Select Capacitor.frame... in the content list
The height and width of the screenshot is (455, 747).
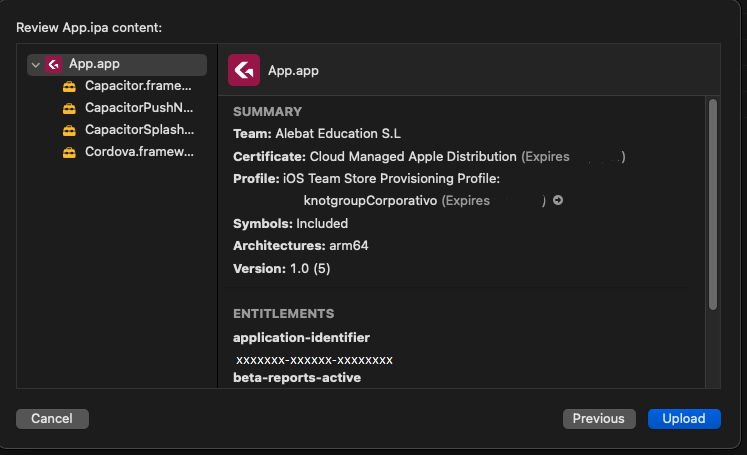coord(138,86)
